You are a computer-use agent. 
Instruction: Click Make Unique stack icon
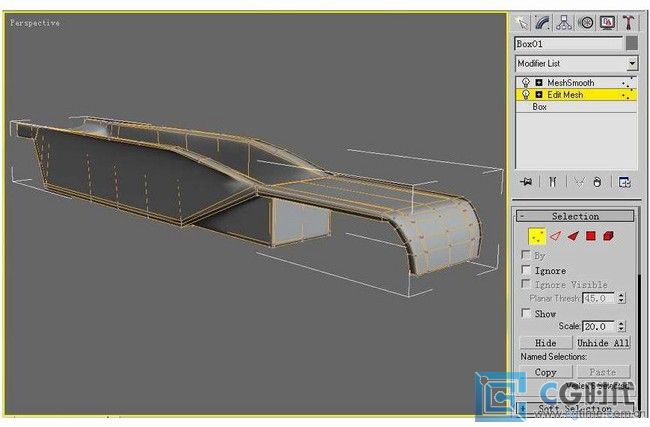click(x=579, y=182)
